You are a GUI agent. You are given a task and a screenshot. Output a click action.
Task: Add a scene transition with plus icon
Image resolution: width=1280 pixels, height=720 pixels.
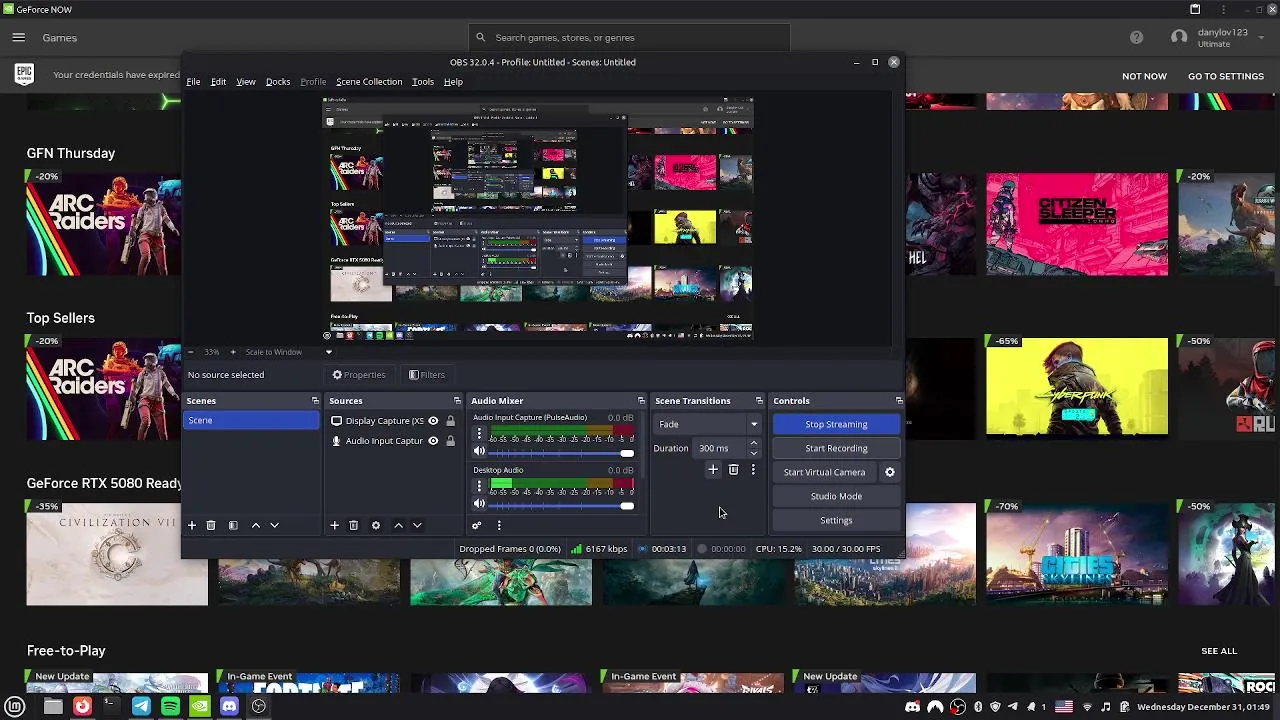tap(713, 470)
